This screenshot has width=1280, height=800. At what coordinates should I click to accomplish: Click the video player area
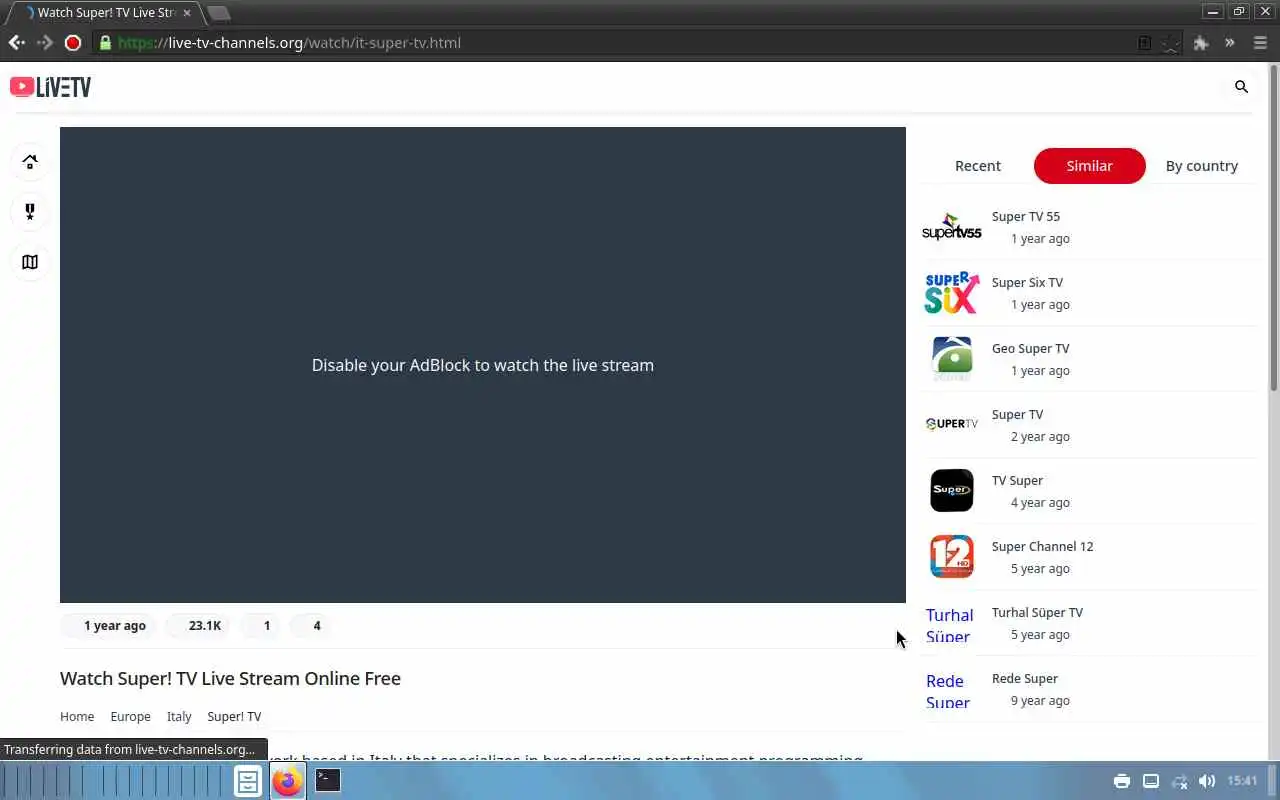[x=483, y=365]
